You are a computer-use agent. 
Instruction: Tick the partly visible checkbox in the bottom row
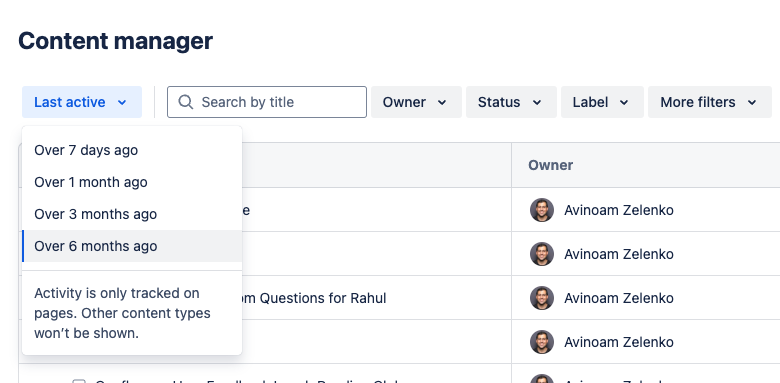pos(79,382)
